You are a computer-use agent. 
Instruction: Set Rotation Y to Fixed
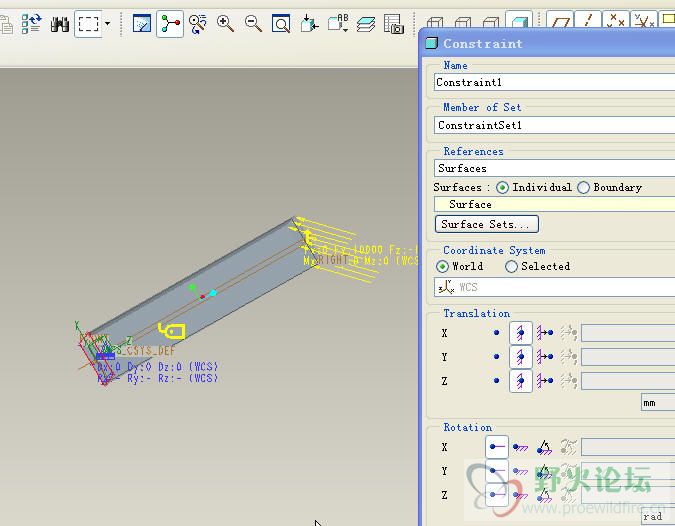(520, 471)
